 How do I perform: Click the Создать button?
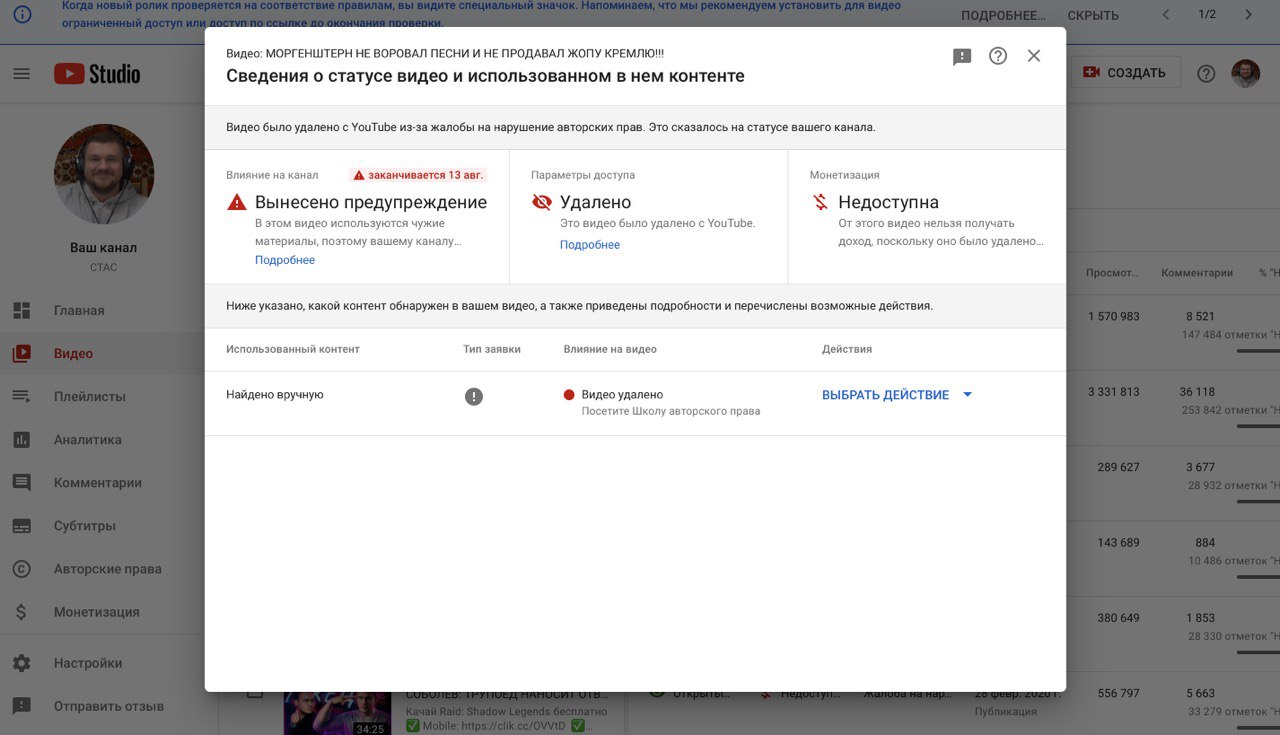(1126, 72)
